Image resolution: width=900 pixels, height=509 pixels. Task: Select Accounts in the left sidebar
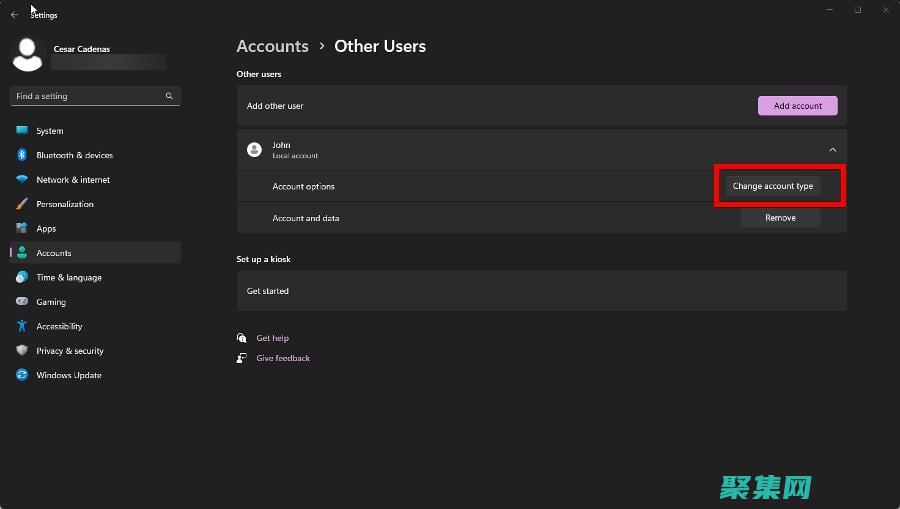tap(54, 253)
